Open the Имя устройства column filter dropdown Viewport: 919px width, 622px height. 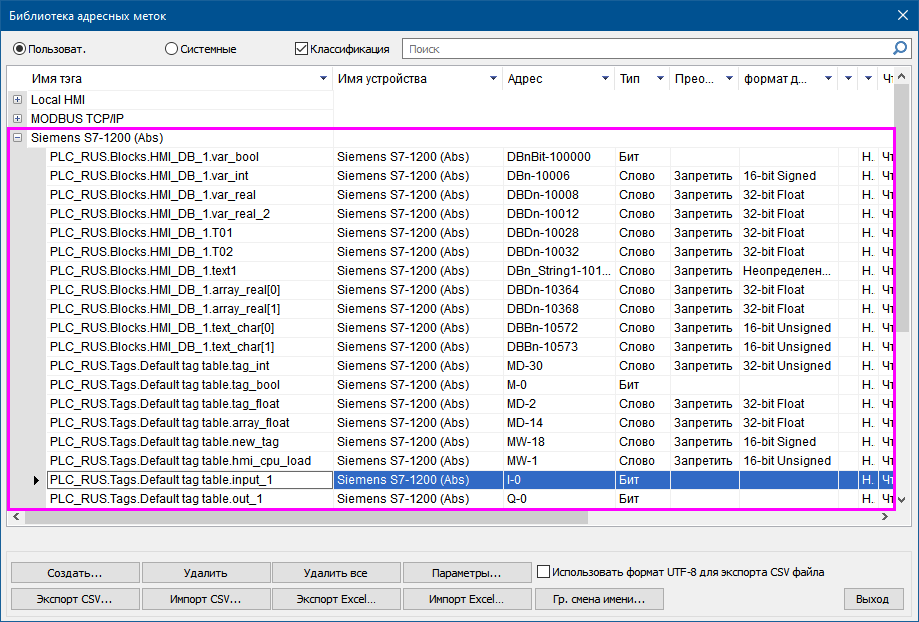click(x=493, y=79)
